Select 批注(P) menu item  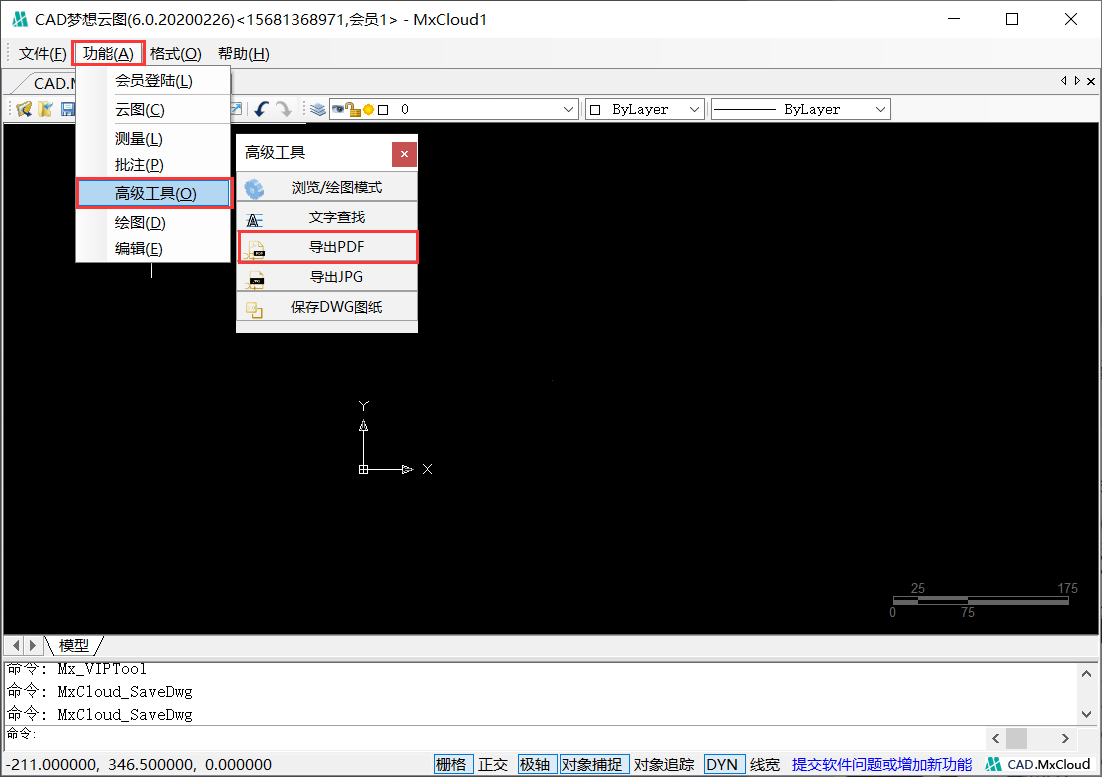(x=153, y=165)
